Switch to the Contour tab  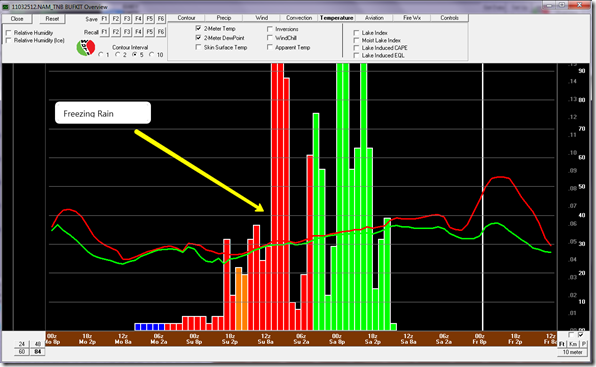click(x=186, y=18)
